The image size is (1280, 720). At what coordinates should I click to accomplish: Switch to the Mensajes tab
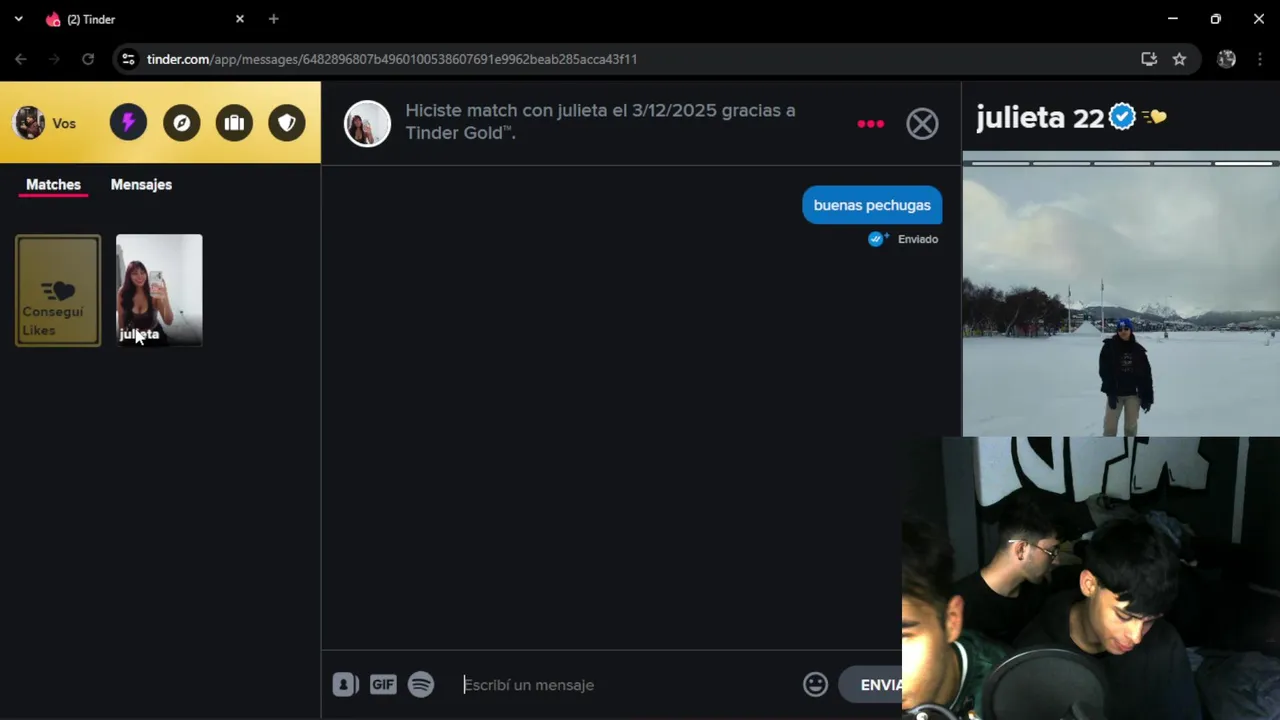141,184
